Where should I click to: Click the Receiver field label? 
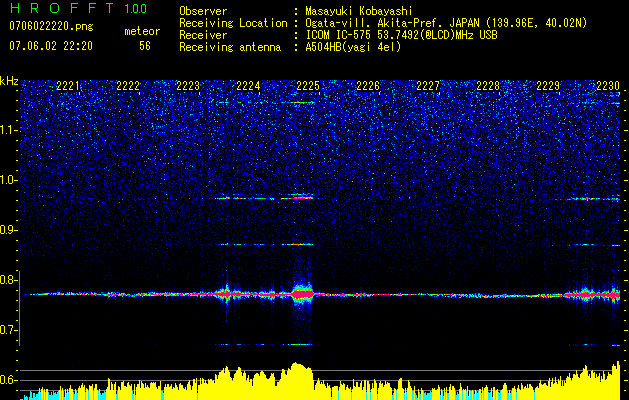[203, 36]
